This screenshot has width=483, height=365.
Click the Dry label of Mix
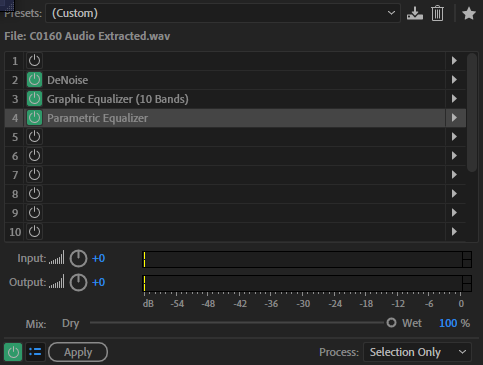click(x=71, y=324)
